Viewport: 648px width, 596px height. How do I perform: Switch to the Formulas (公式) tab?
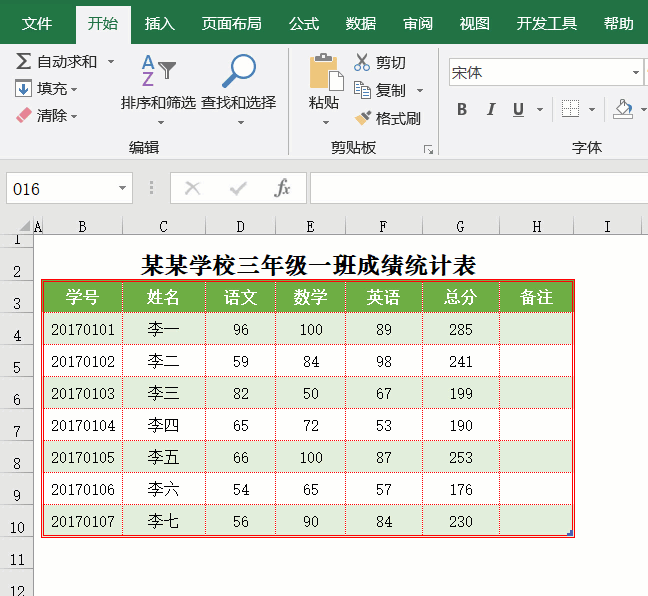[x=304, y=24]
